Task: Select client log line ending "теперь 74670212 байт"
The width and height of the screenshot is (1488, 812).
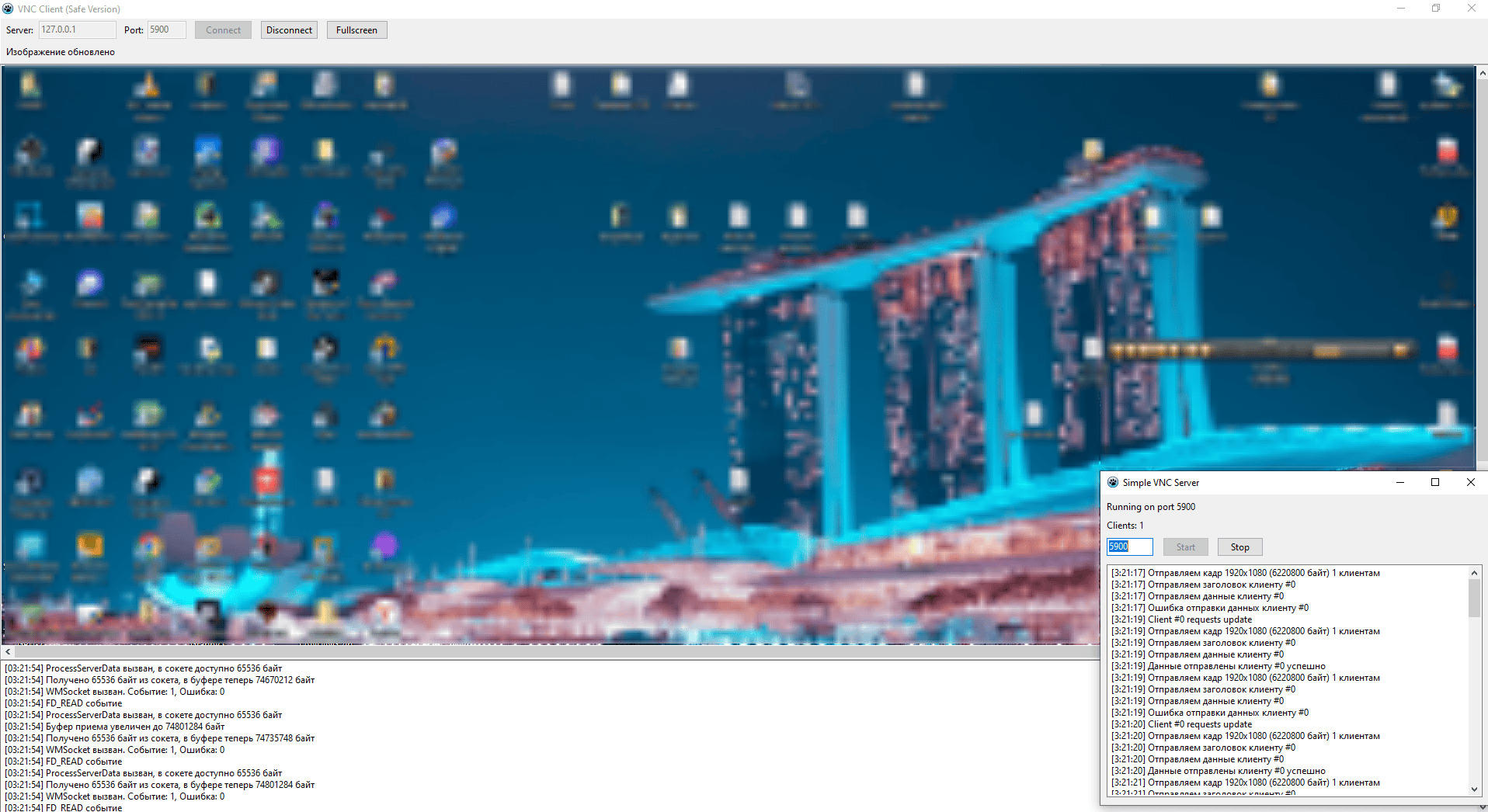Action: [160, 680]
